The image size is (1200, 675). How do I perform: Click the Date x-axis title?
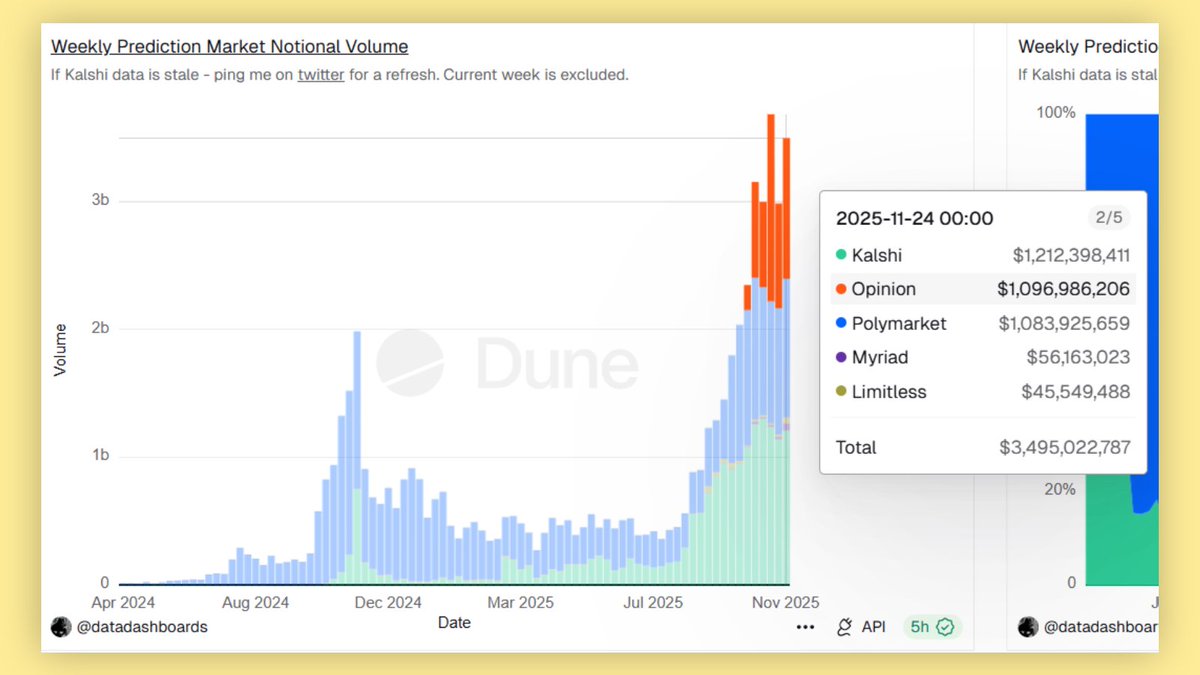[454, 622]
